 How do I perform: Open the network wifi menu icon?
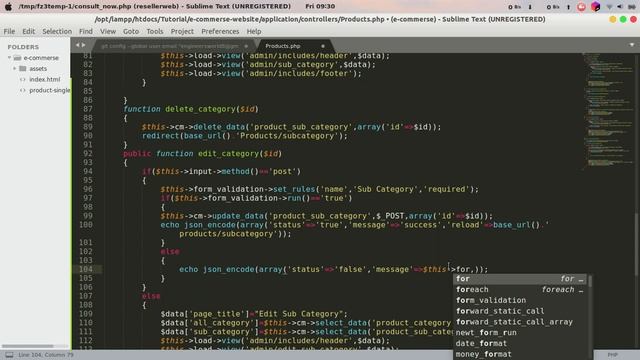[x=609, y=7]
